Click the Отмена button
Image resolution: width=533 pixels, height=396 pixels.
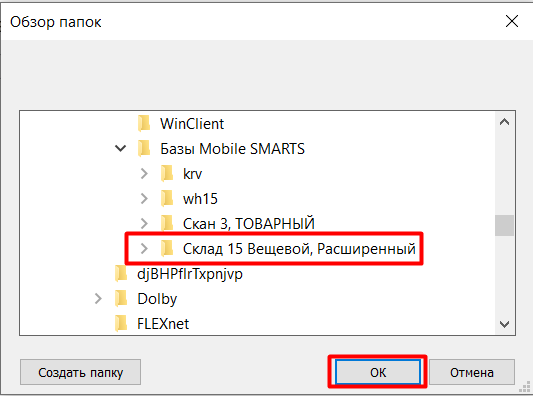472,372
